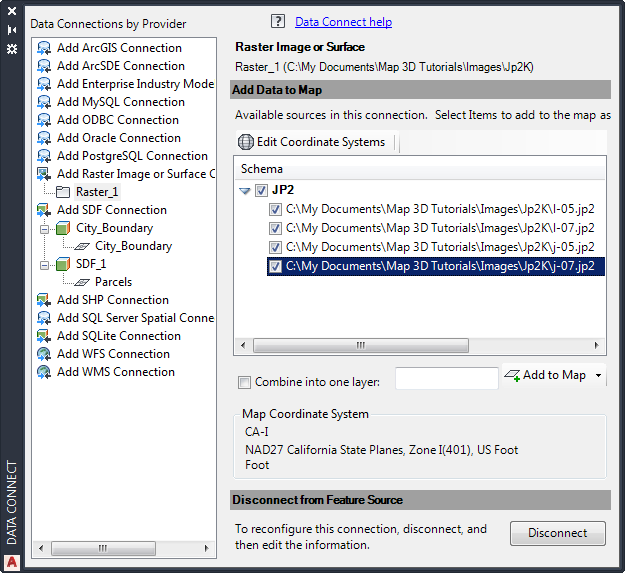Click the Add Oracle Connection icon

44,138
